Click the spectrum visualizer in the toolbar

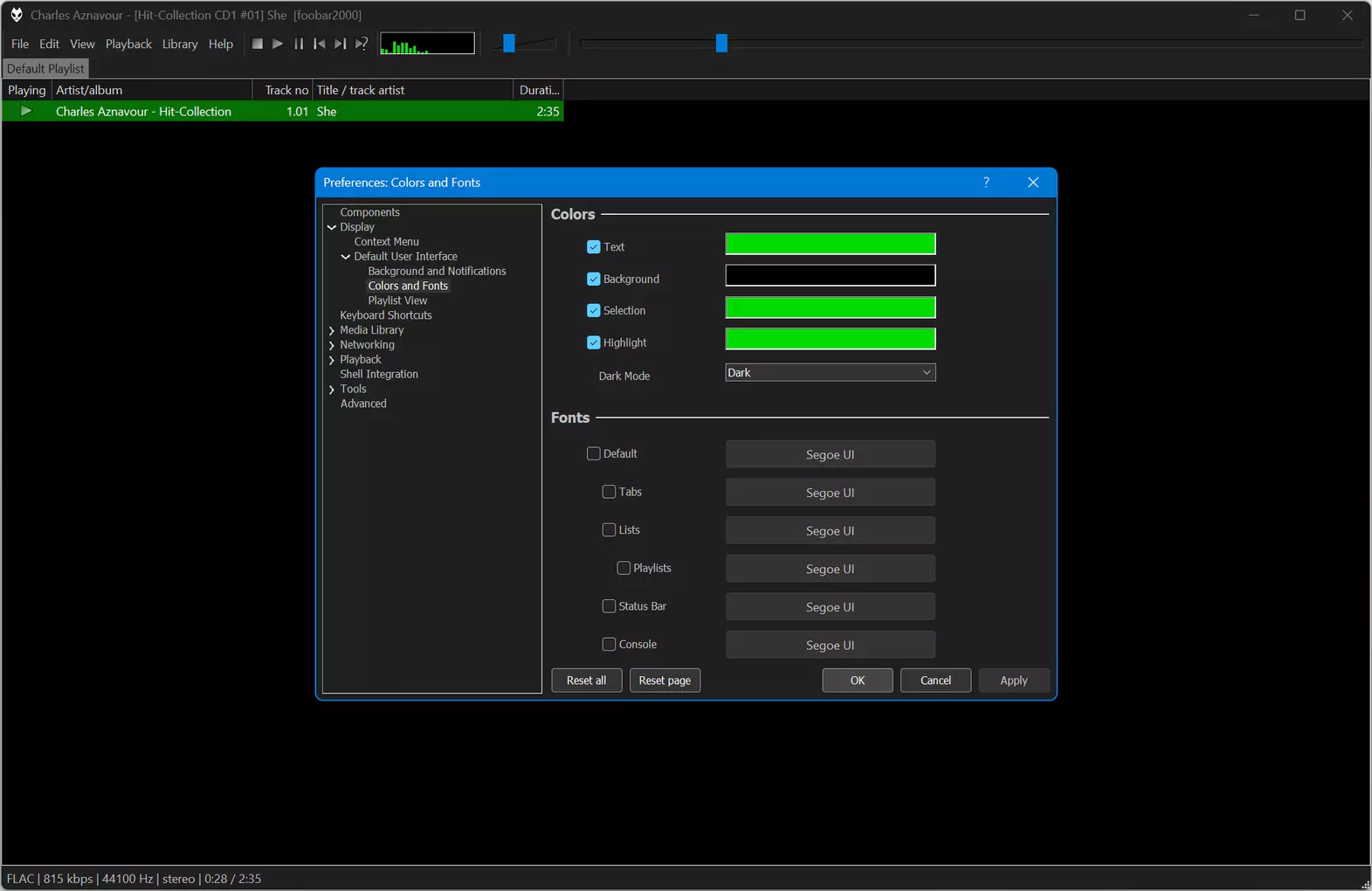pyautogui.click(x=428, y=44)
